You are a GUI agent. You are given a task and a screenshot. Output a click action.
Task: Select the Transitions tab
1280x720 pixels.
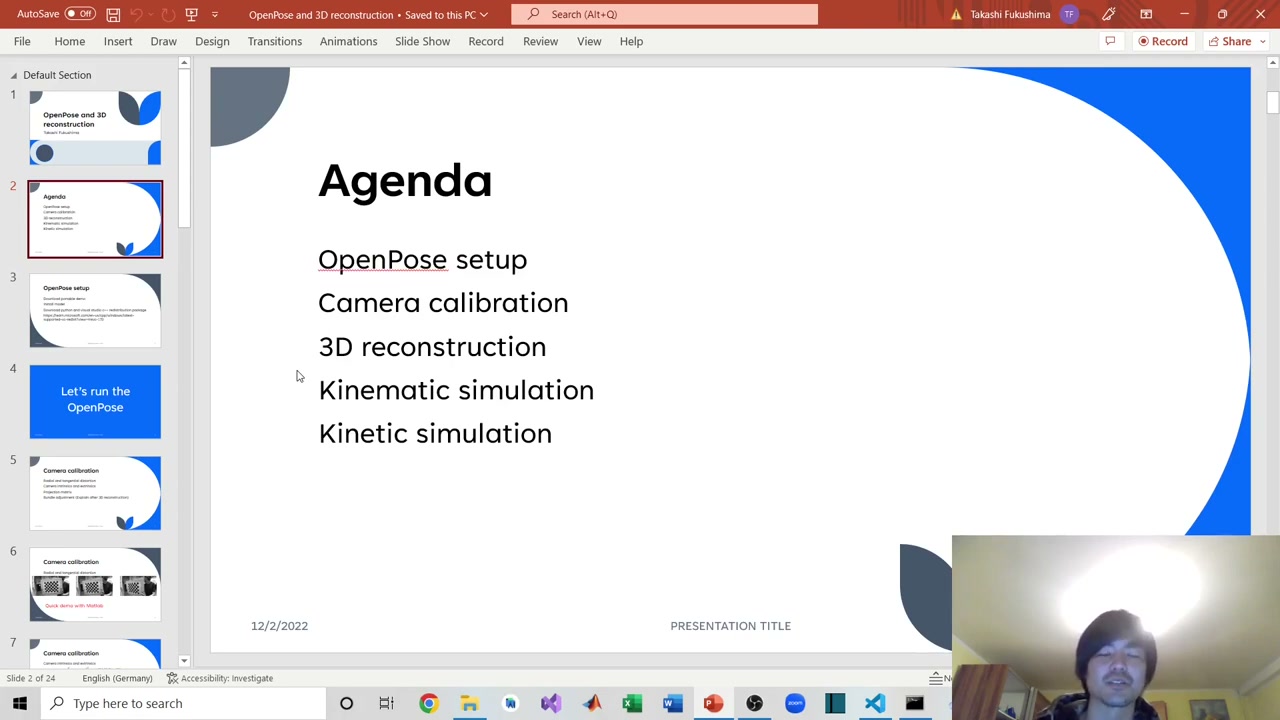tap(275, 41)
